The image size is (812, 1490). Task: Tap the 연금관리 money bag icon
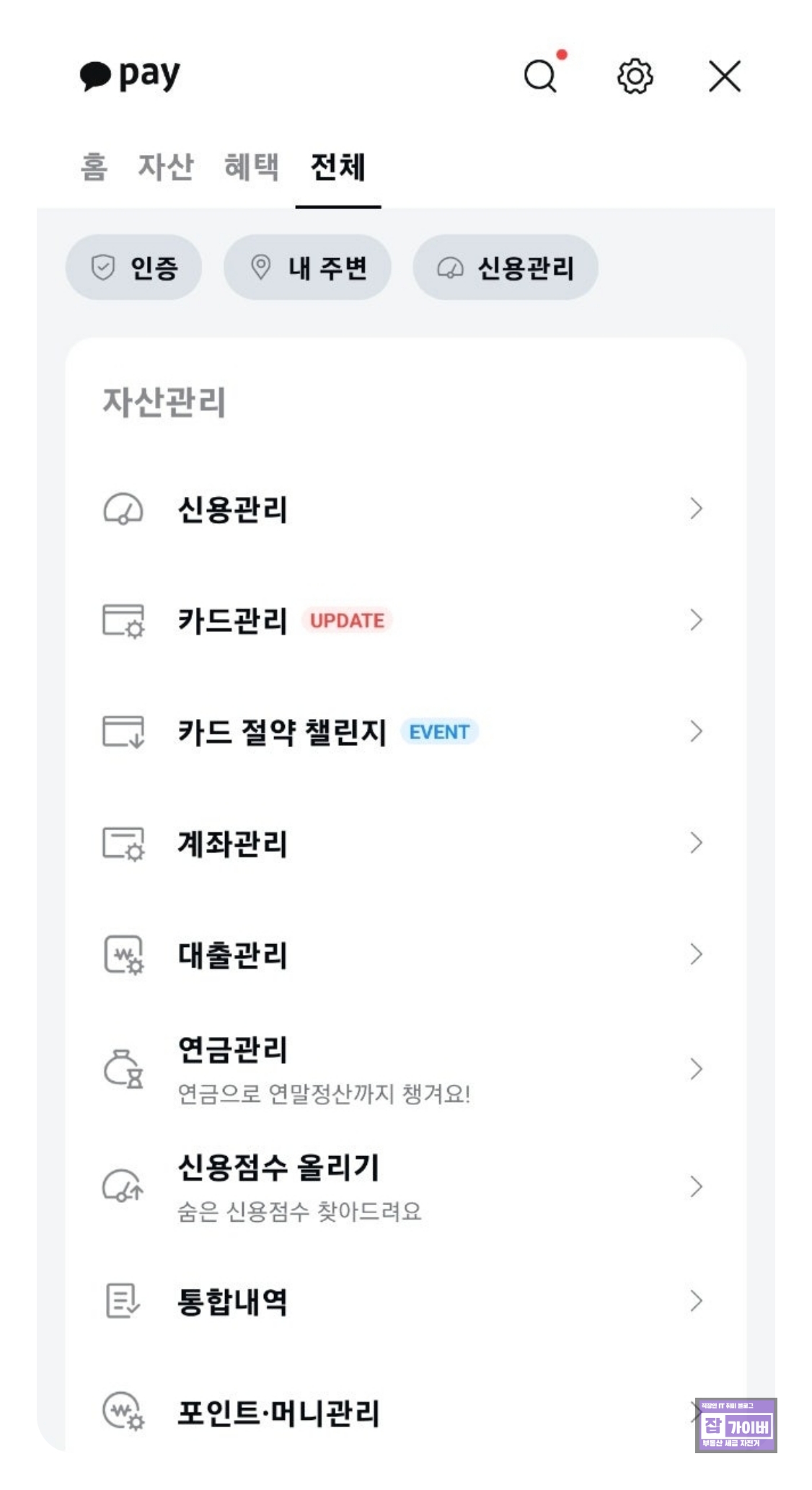pyautogui.click(x=123, y=1069)
